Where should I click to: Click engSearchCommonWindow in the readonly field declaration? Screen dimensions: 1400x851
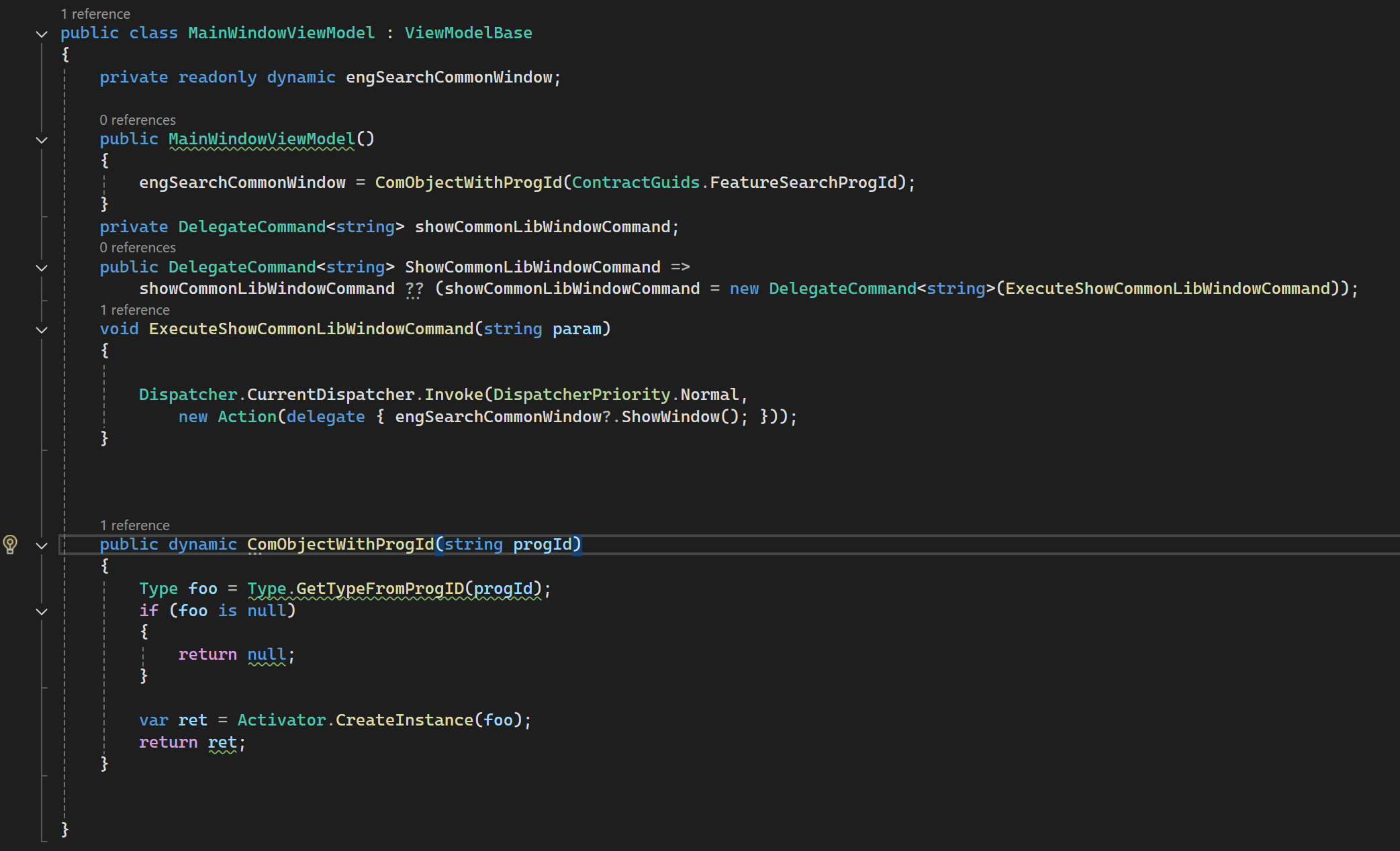tap(449, 77)
